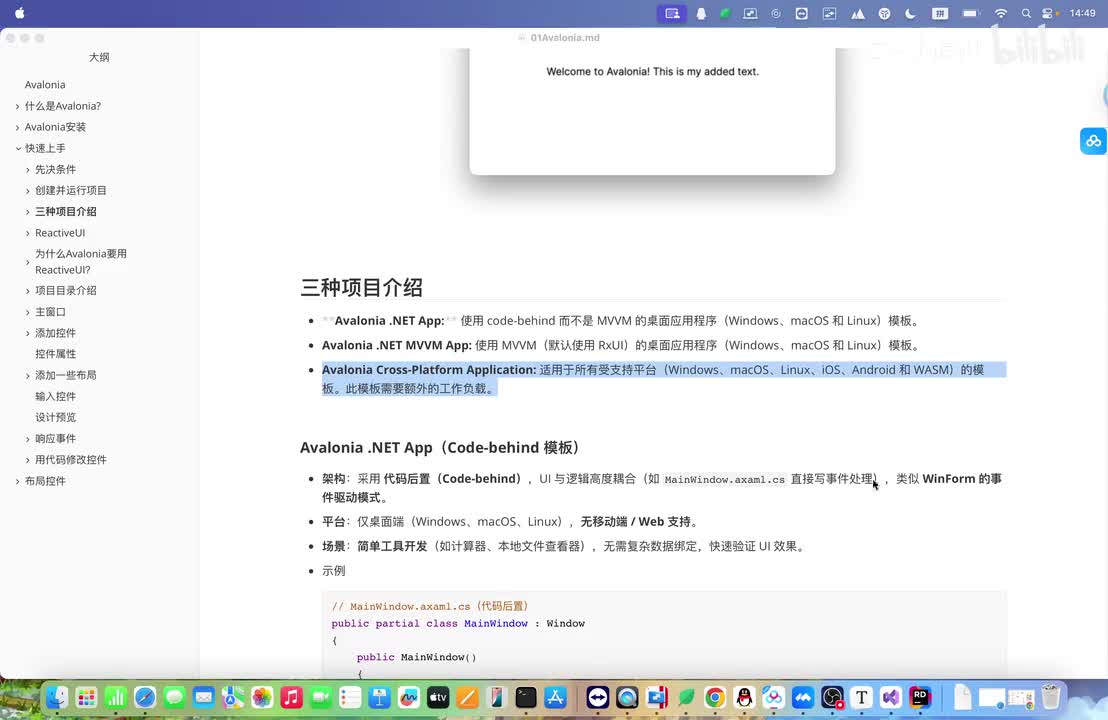Expand 项目目录介绍 outline item
The height and width of the screenshot is (720, 1108).
tap(28, 291)
